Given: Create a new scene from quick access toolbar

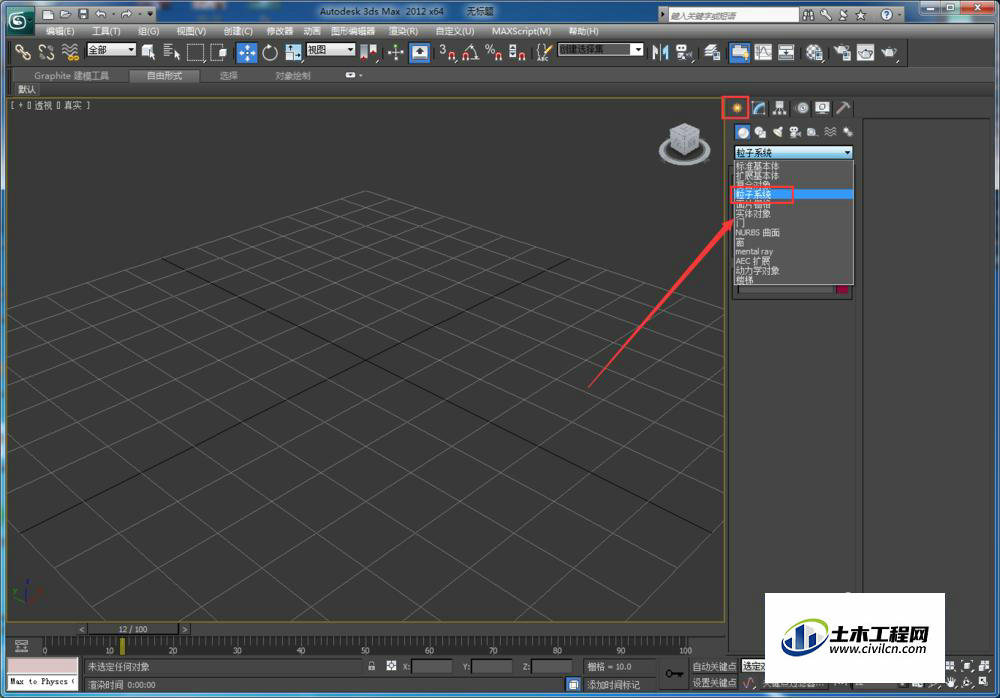Looking at the screenshot, I should [48, 13].
